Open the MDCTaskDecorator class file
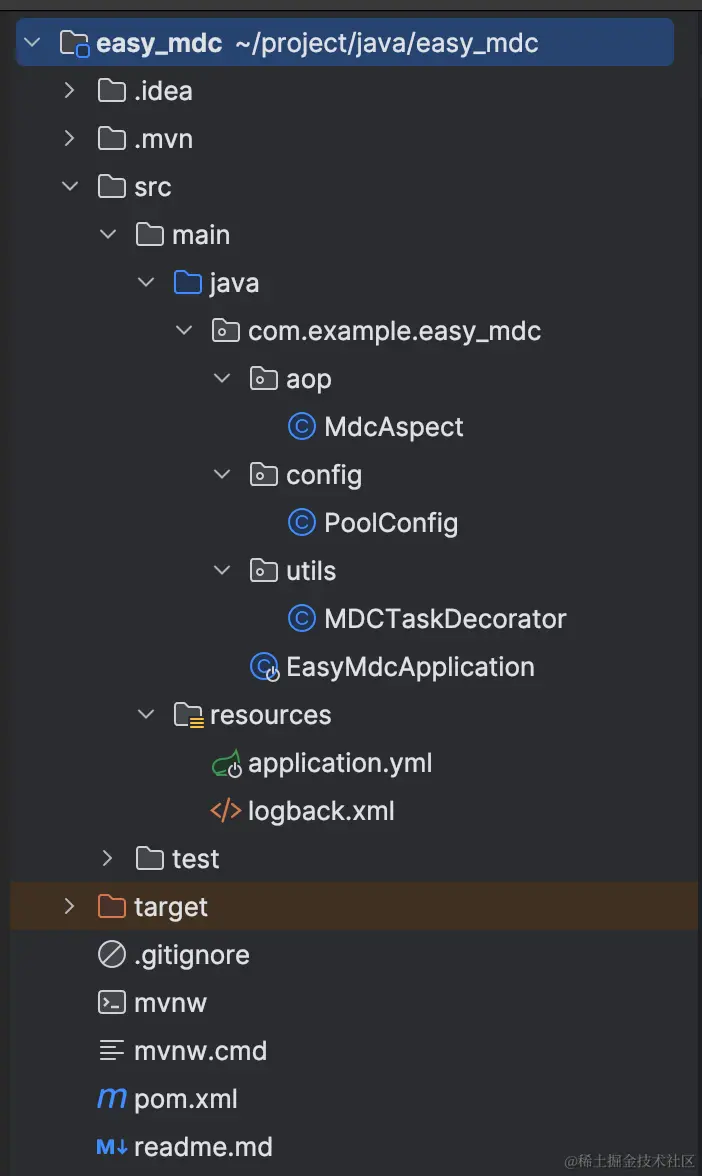 [x=445, y=619]
